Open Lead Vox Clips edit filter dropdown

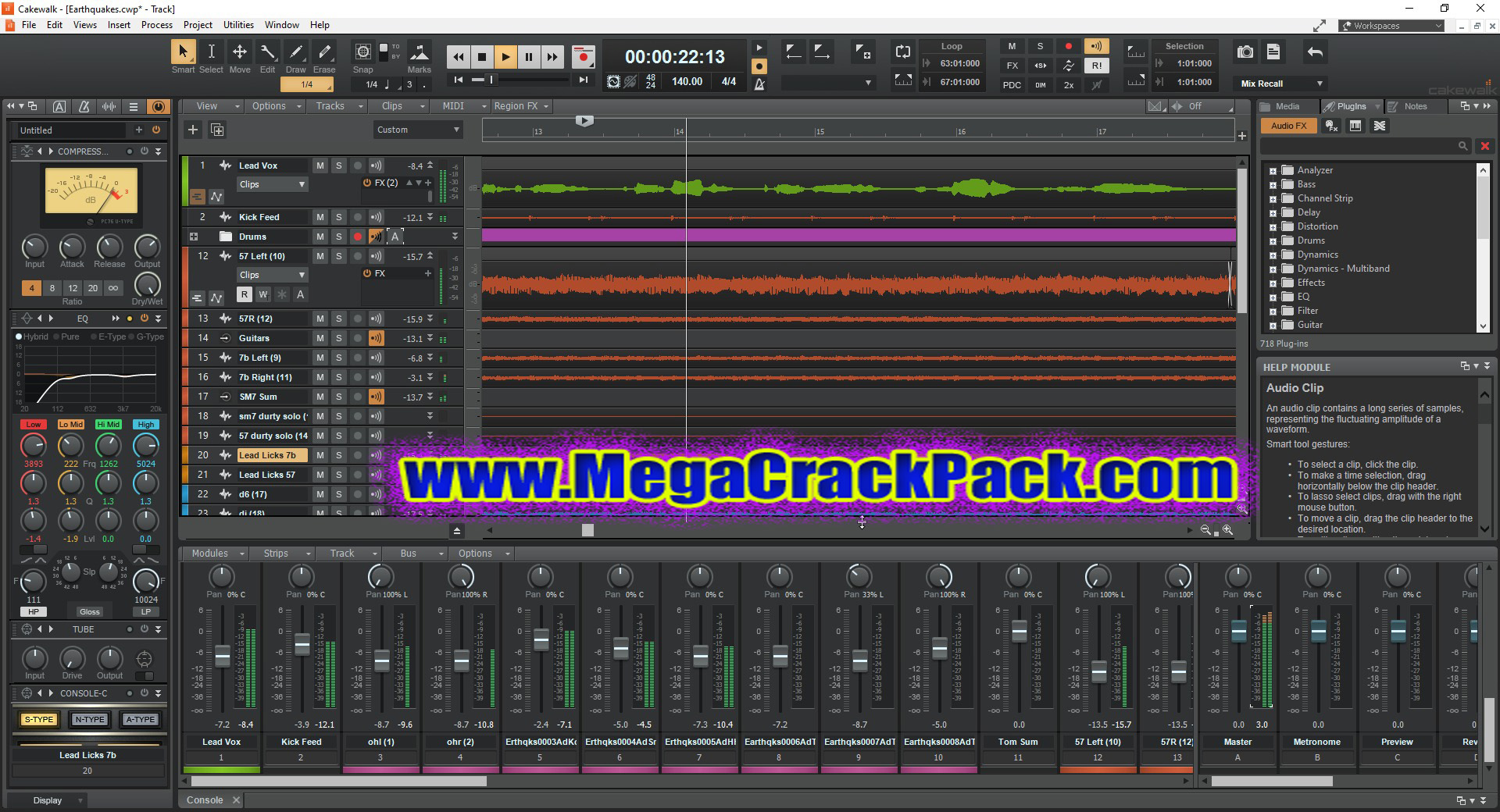272,184
